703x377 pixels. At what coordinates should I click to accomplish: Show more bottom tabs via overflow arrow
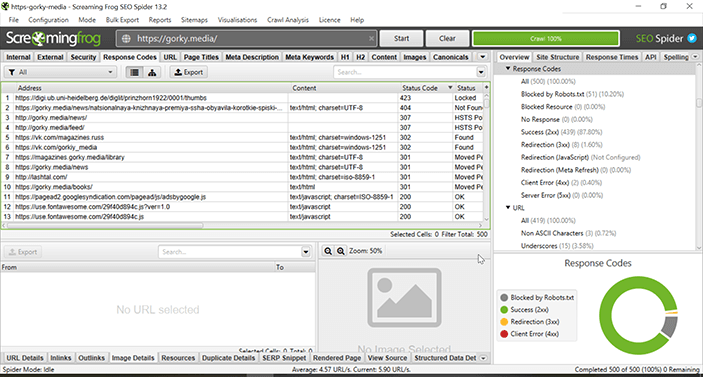(483, 358)
